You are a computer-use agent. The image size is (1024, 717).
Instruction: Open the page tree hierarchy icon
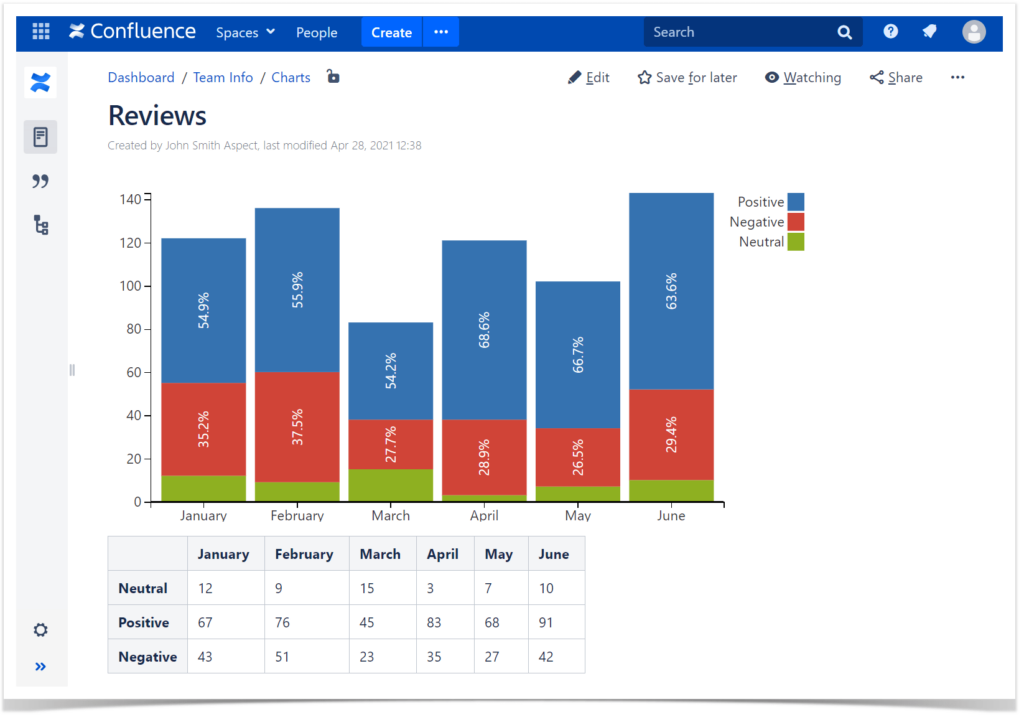coord(40,225)
